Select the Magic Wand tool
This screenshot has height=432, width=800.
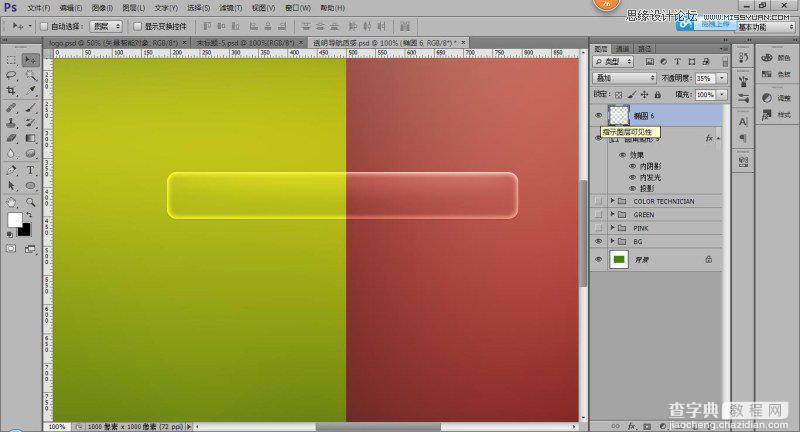coord(31,75)
